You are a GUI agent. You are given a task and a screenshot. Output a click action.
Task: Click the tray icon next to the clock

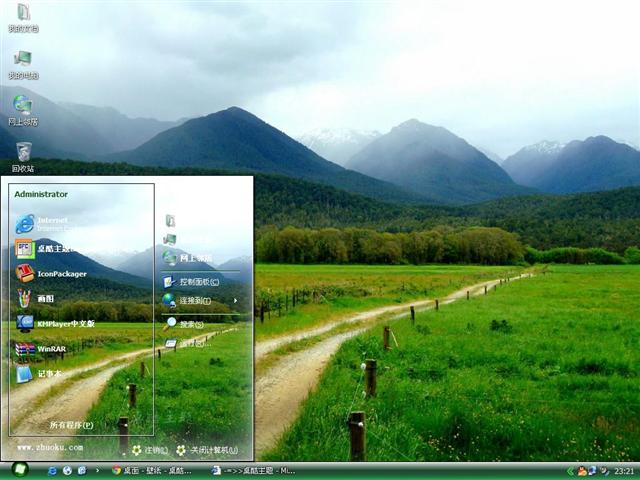click(604, 471)
